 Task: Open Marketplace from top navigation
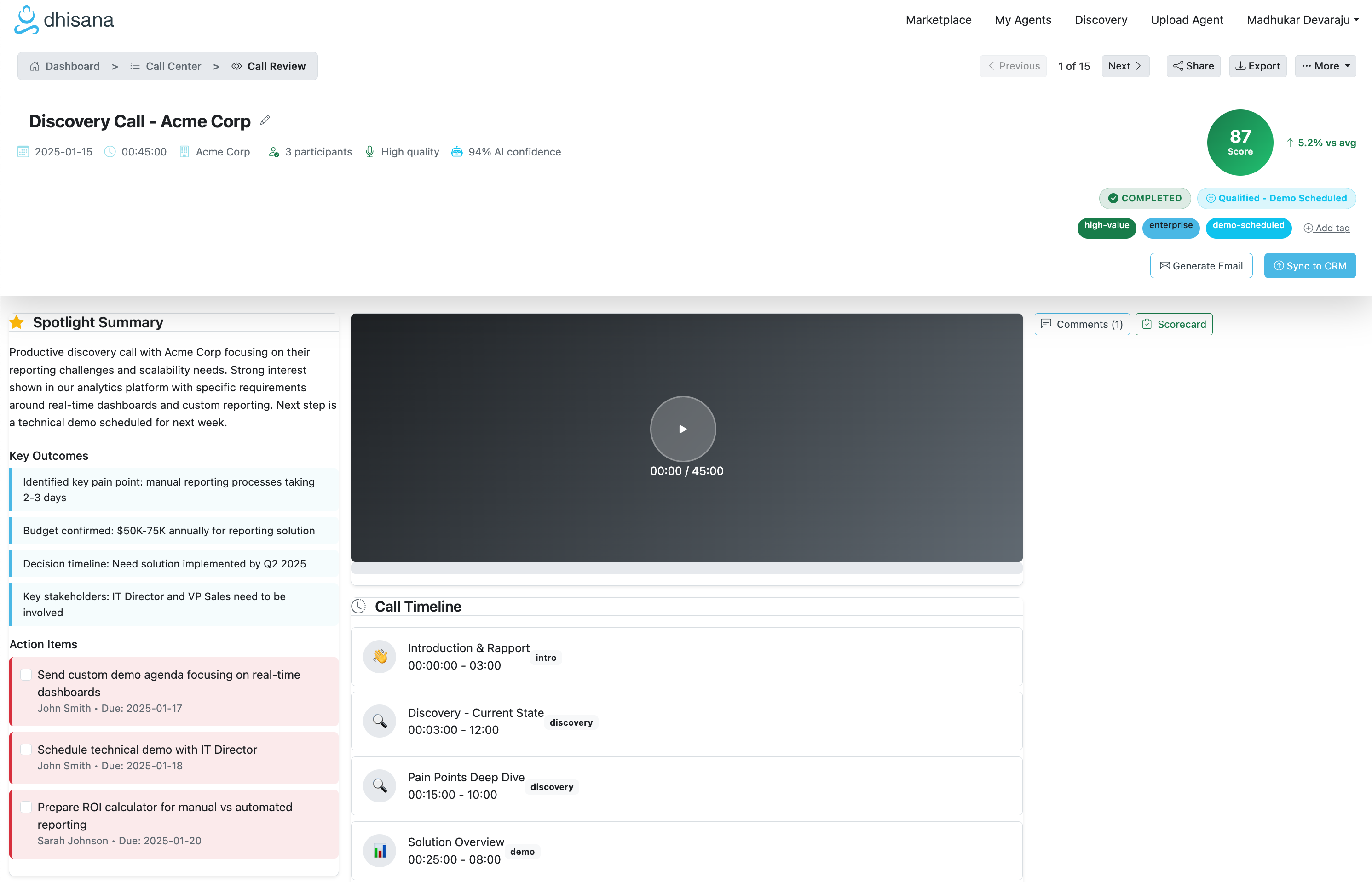click(x=938, y=20)
